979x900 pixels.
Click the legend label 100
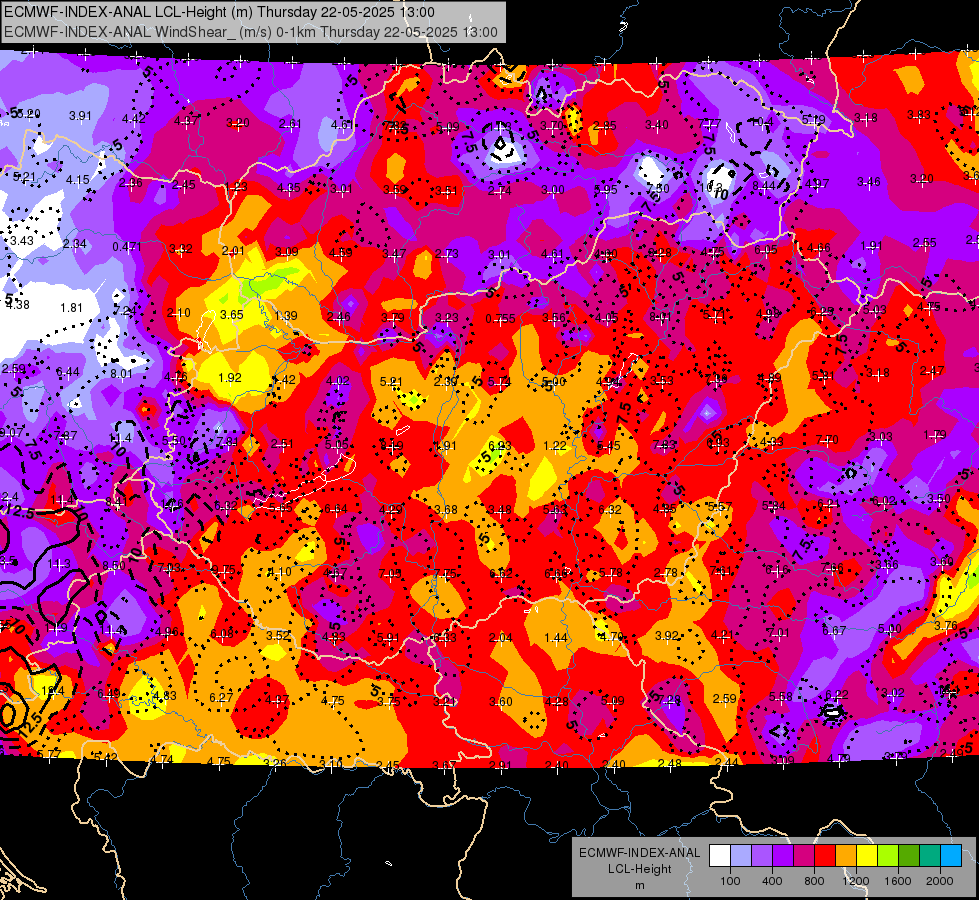point(730,881)
